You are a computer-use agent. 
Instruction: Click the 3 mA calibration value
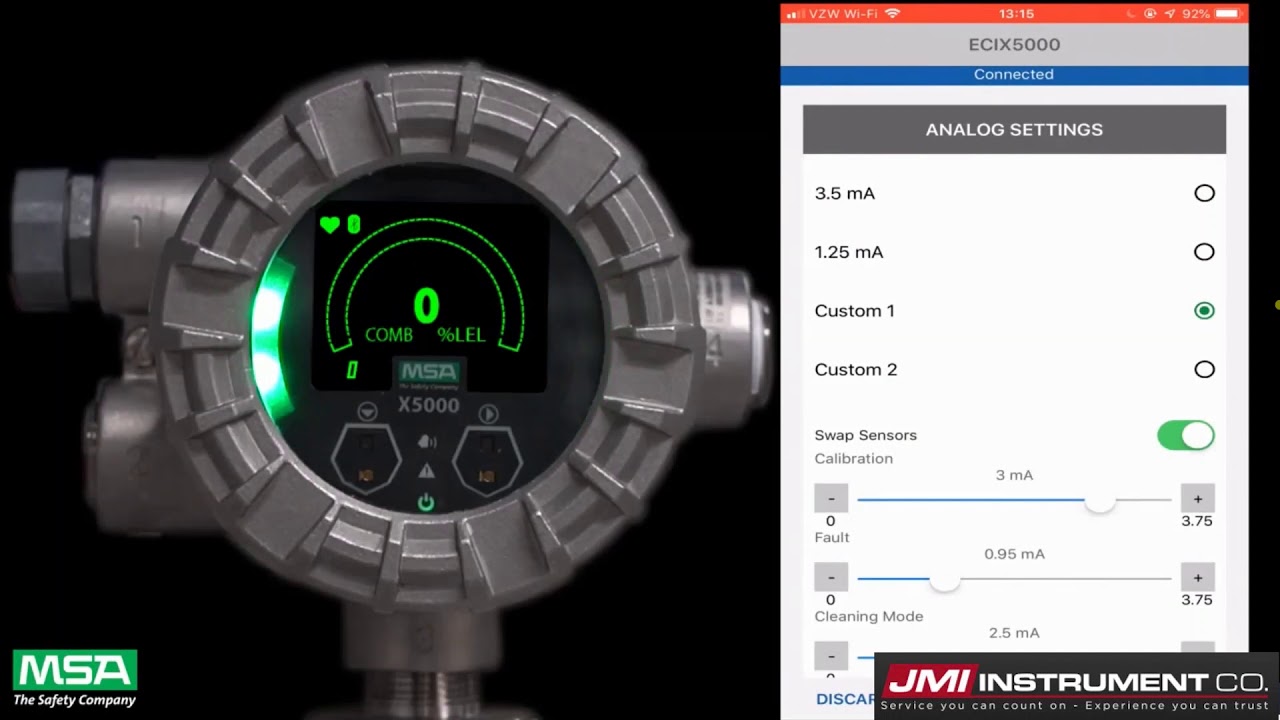tap(1014, 475)
